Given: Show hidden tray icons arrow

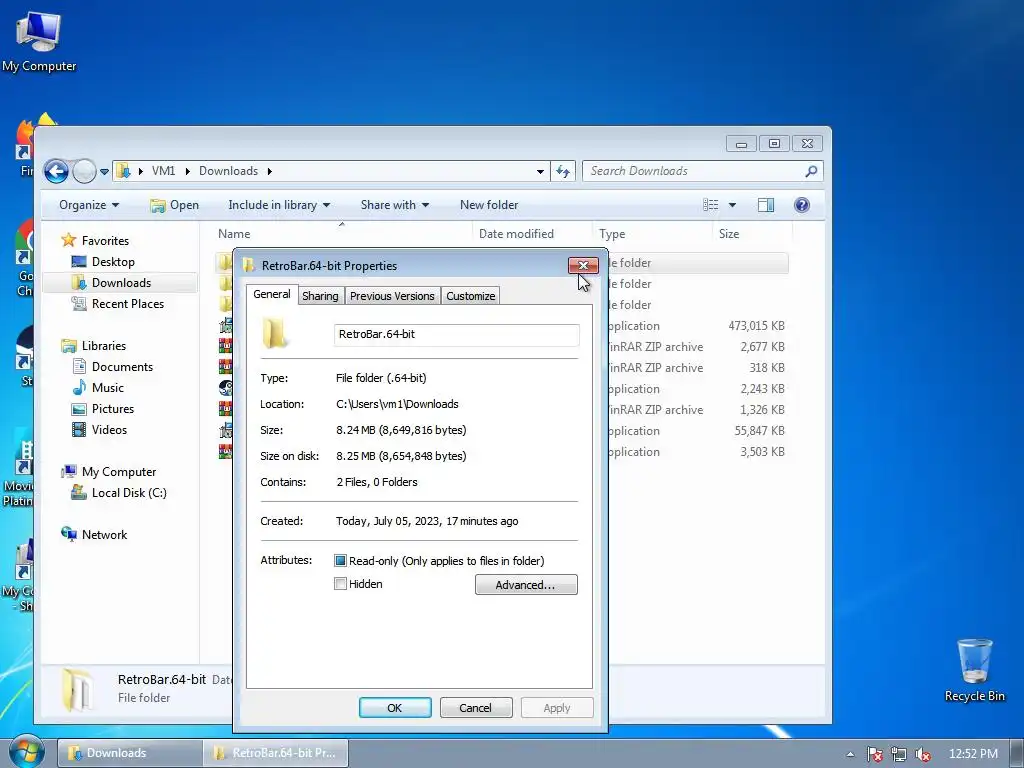Looking at the screenshot, I should (x=850, y=754).
